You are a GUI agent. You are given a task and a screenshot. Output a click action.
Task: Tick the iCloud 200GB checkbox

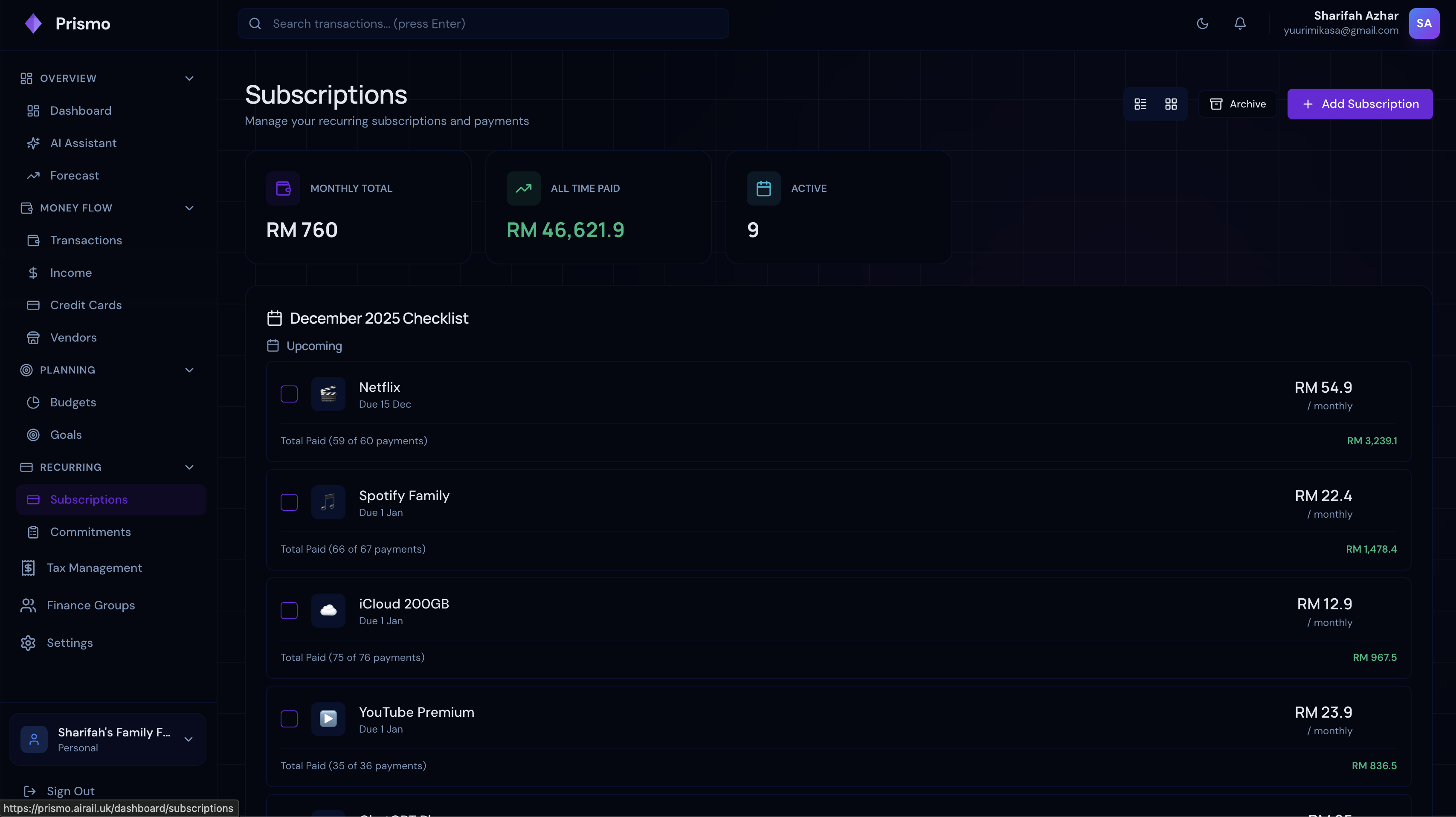click(x=289, y=610)
